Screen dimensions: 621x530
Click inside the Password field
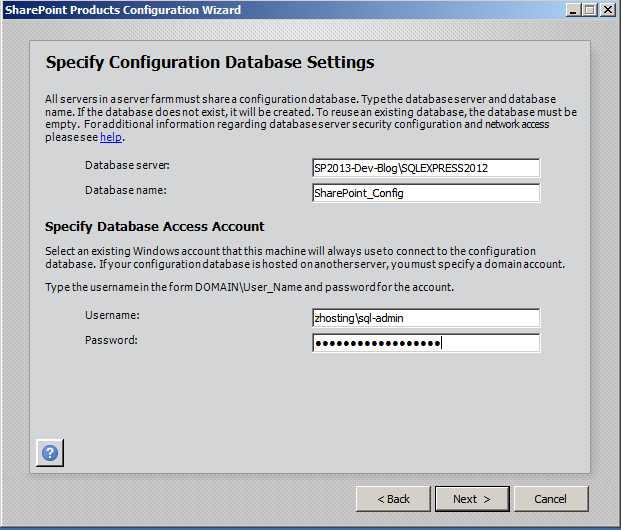426,343
